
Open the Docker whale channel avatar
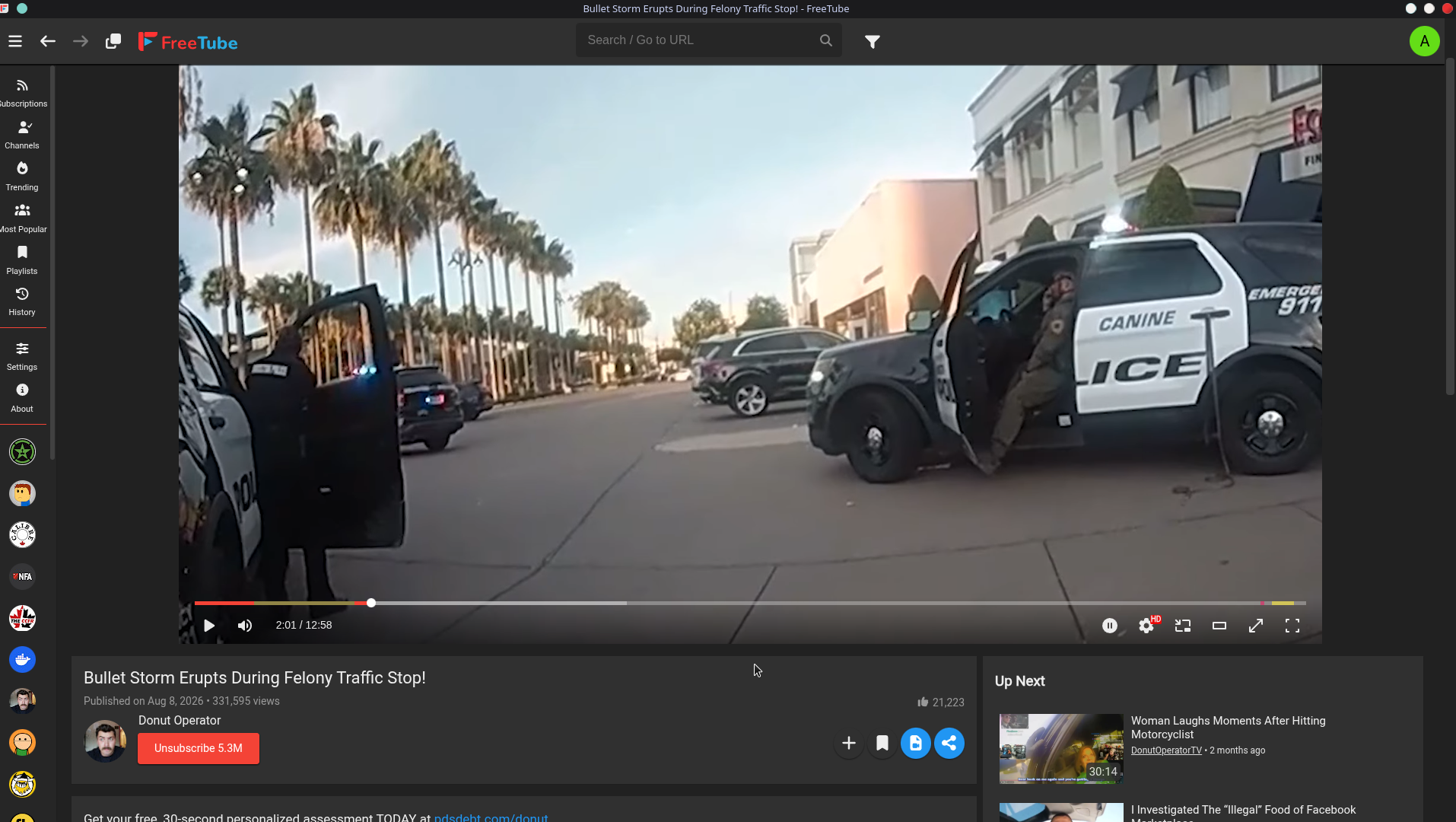pyautogui.click(x=22, y=660)
